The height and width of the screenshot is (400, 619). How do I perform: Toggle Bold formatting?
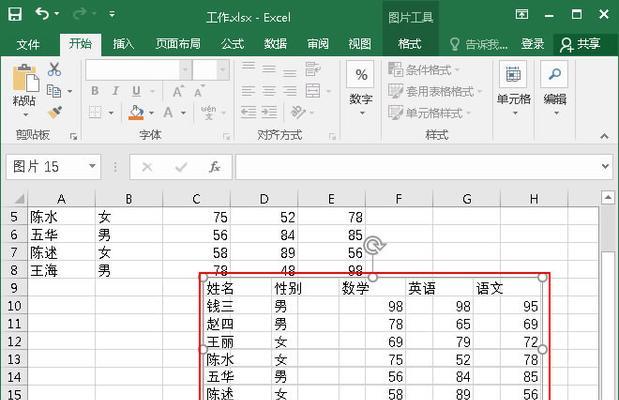[x=94, y=91]
